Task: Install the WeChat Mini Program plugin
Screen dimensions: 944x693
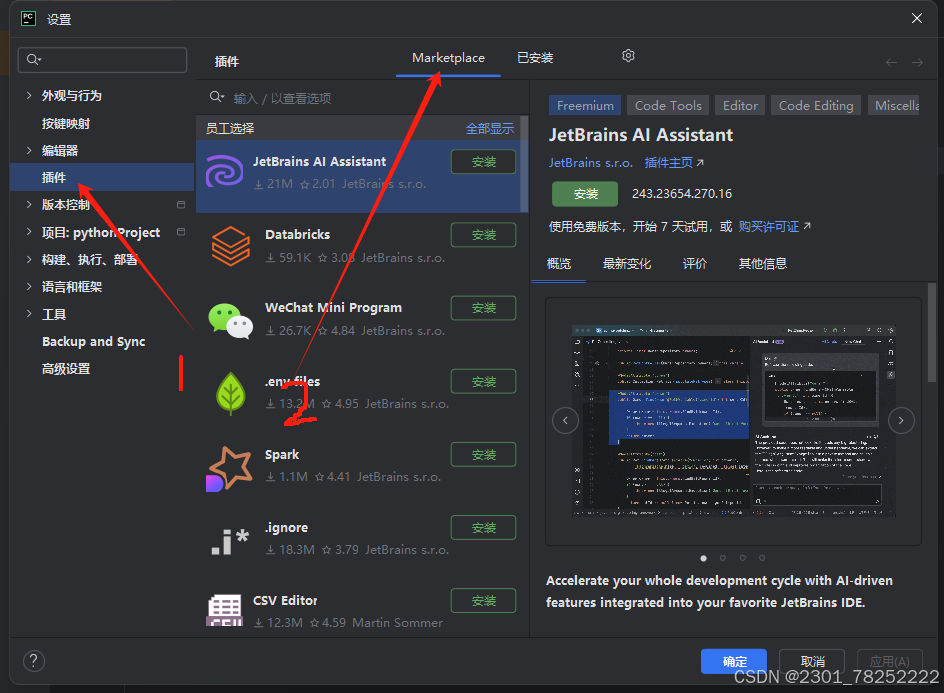Action: coord(483,308)
